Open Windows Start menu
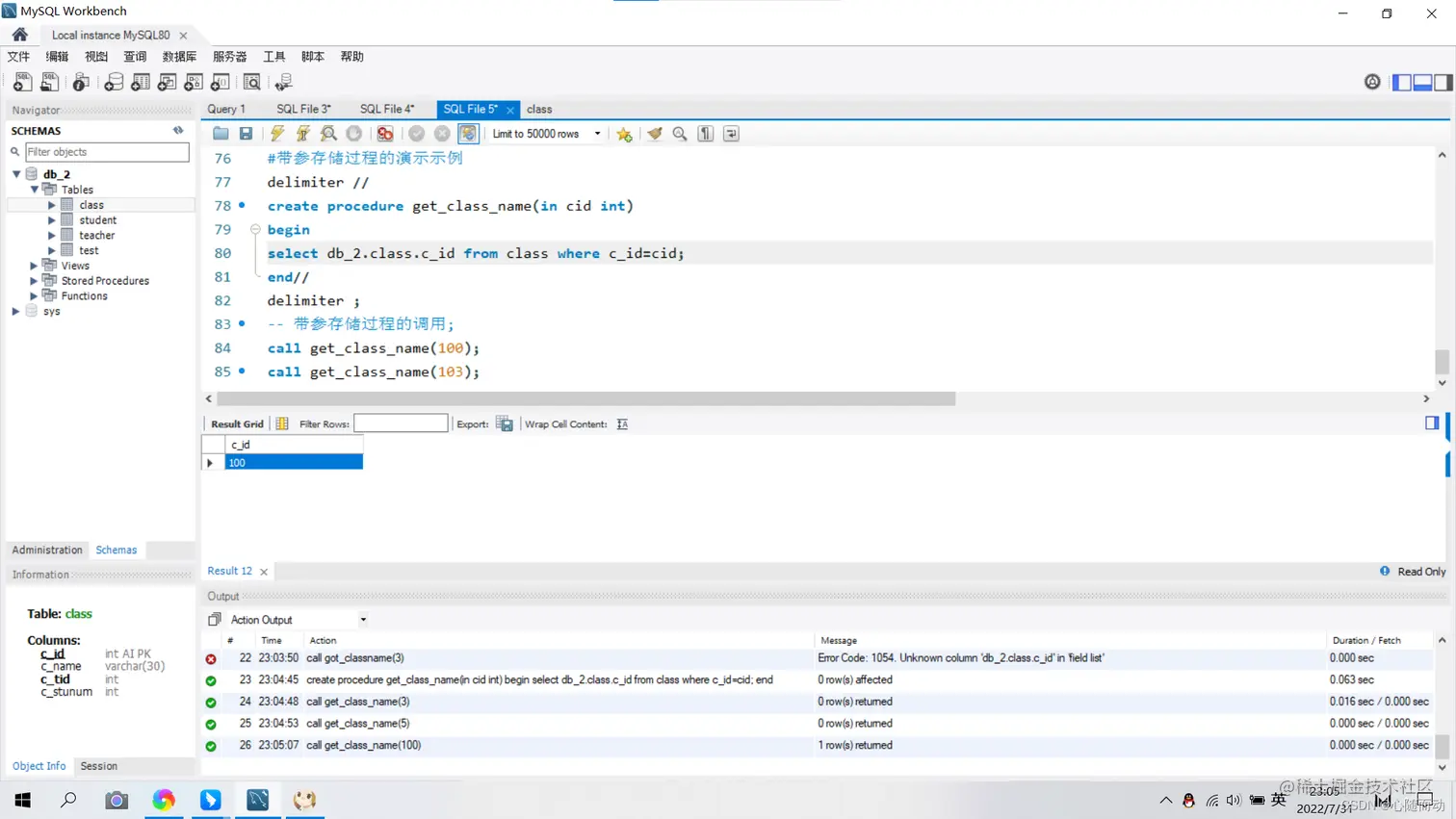This screenshot has width=1456, height=819. tap(22, 800)
